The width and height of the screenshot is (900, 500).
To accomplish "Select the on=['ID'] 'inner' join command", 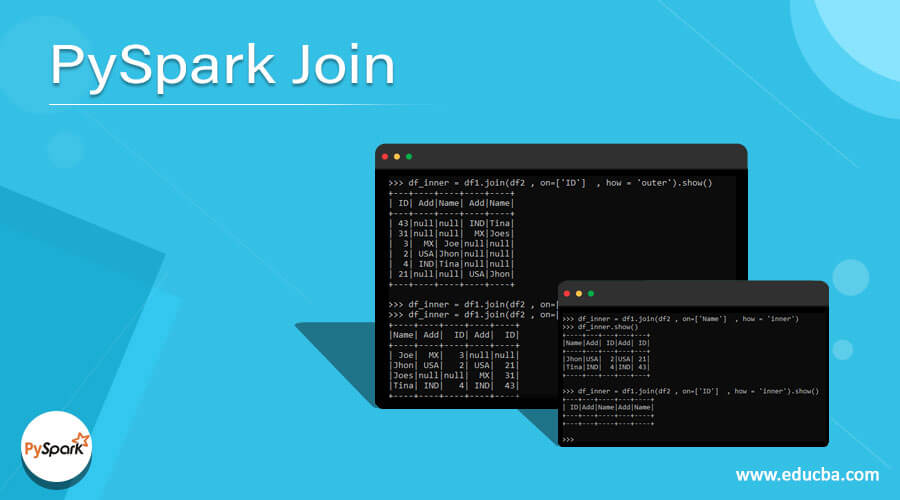I will click(x=691, y=392).
